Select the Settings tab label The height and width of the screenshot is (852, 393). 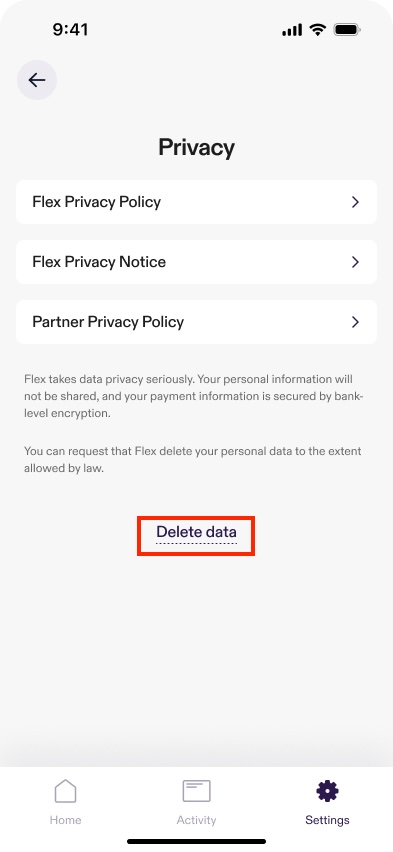[x=327, y=820]
